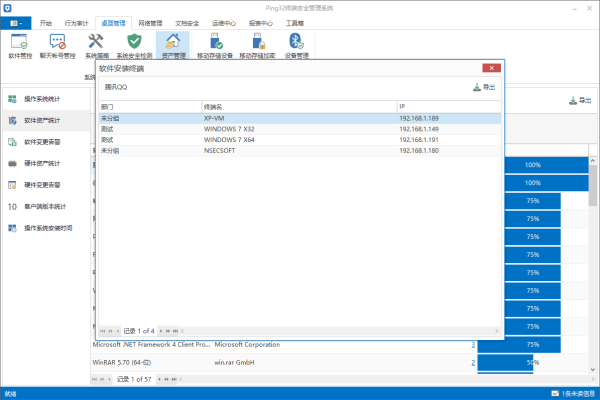Select the WINDOWS 7 X64 terminal row
600x400 pixels.
click(300, 140)
